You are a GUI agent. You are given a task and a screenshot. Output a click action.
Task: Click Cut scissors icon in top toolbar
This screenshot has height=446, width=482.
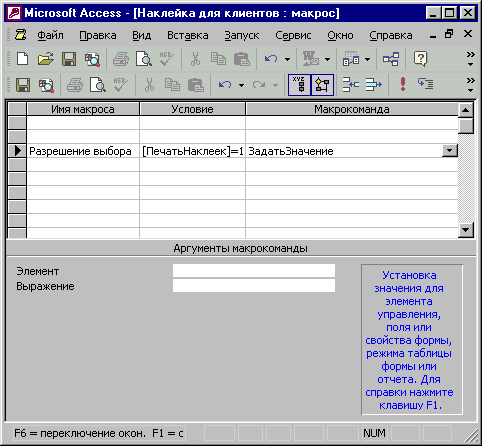coord(195,59)
